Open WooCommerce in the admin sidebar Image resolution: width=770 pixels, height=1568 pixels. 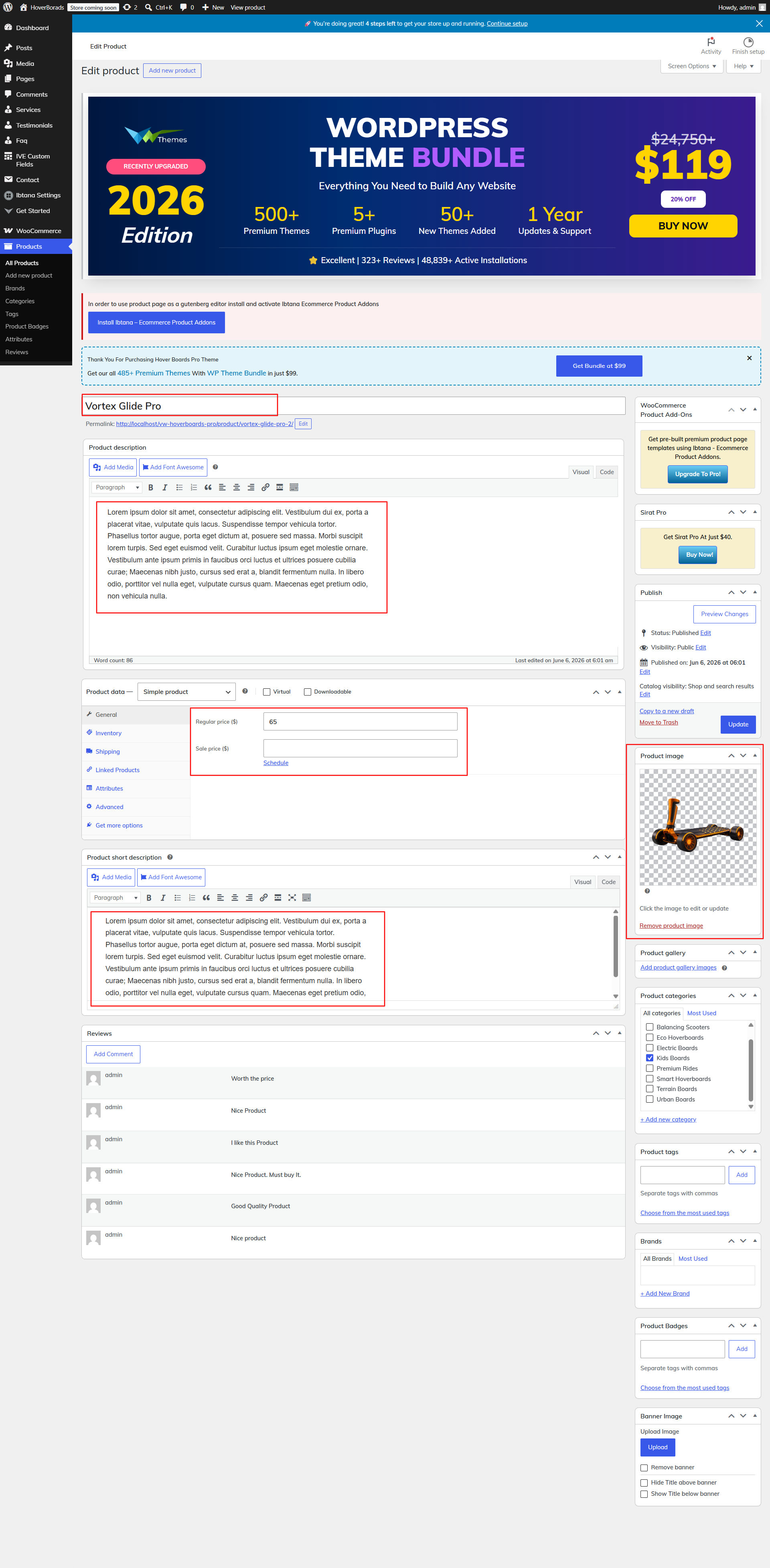point(36,231)
